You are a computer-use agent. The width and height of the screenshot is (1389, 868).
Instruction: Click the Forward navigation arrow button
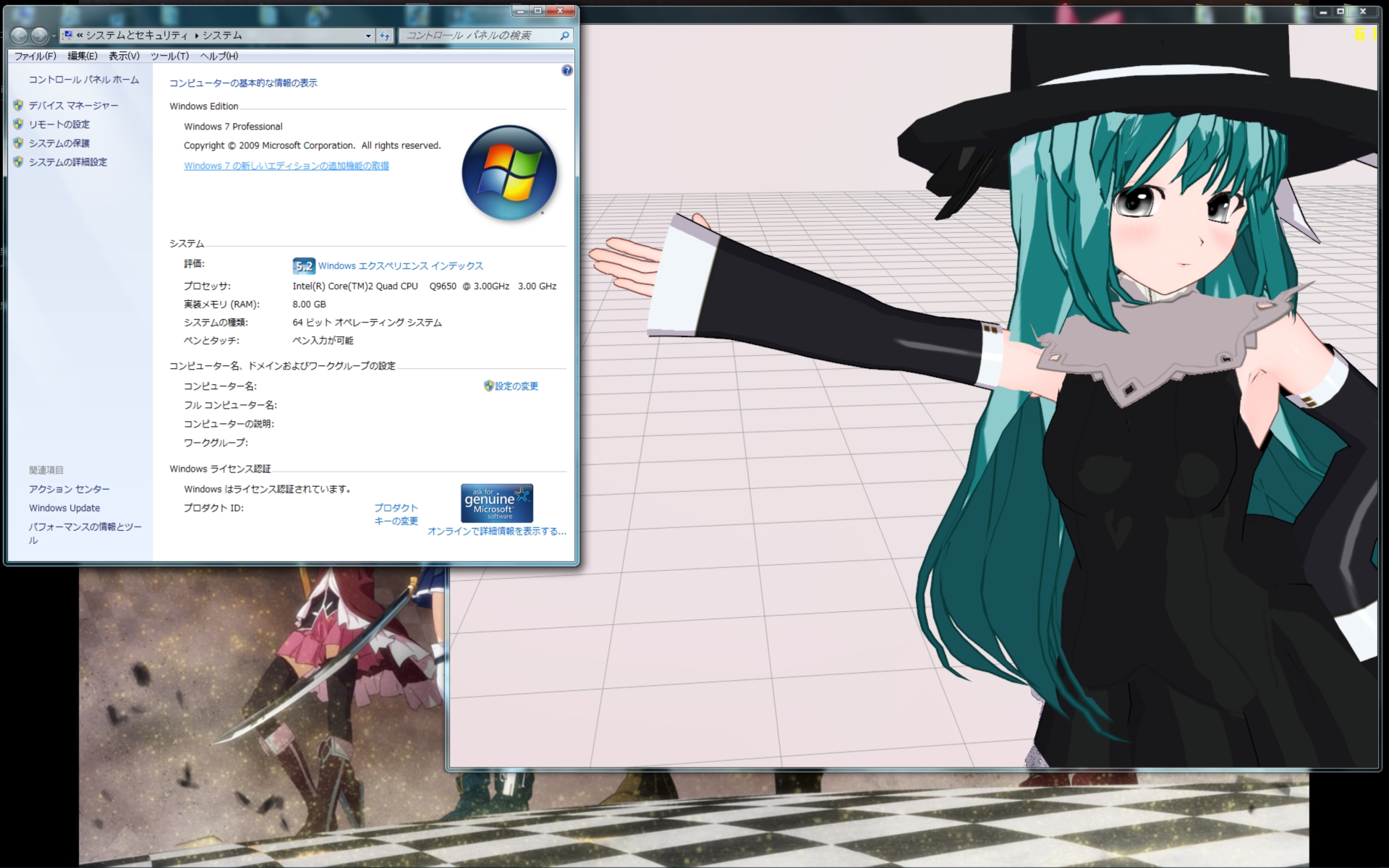(40, 35)
